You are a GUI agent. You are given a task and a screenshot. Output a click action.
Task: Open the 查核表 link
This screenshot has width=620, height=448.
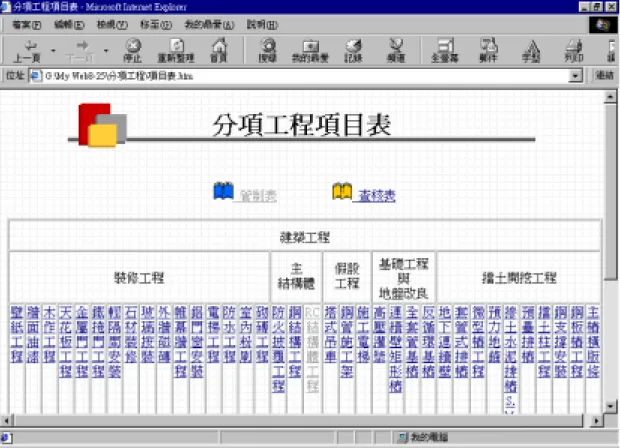click(376, 195)
